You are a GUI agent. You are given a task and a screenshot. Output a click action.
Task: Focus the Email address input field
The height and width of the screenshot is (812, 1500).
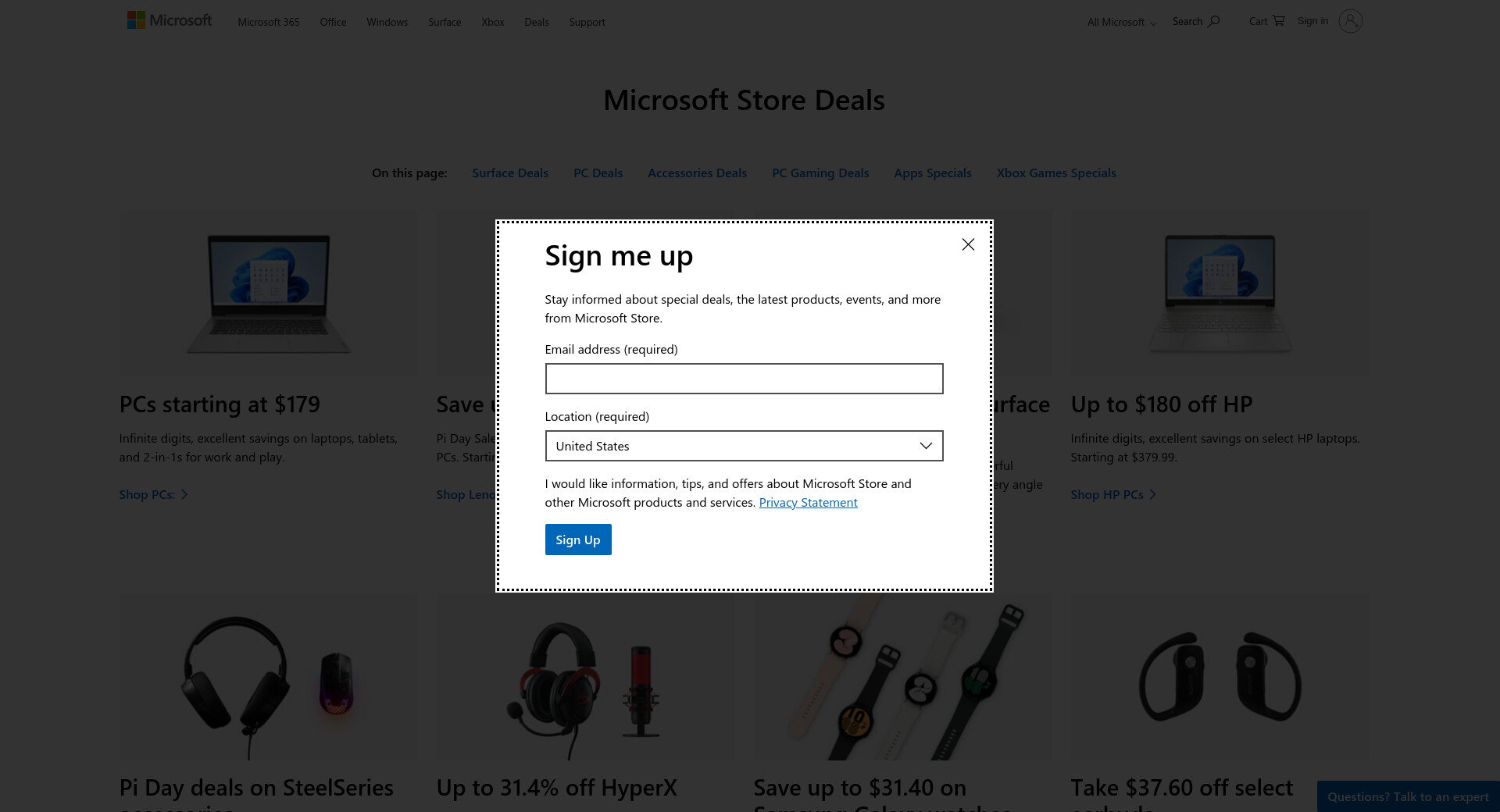(744, 379)
